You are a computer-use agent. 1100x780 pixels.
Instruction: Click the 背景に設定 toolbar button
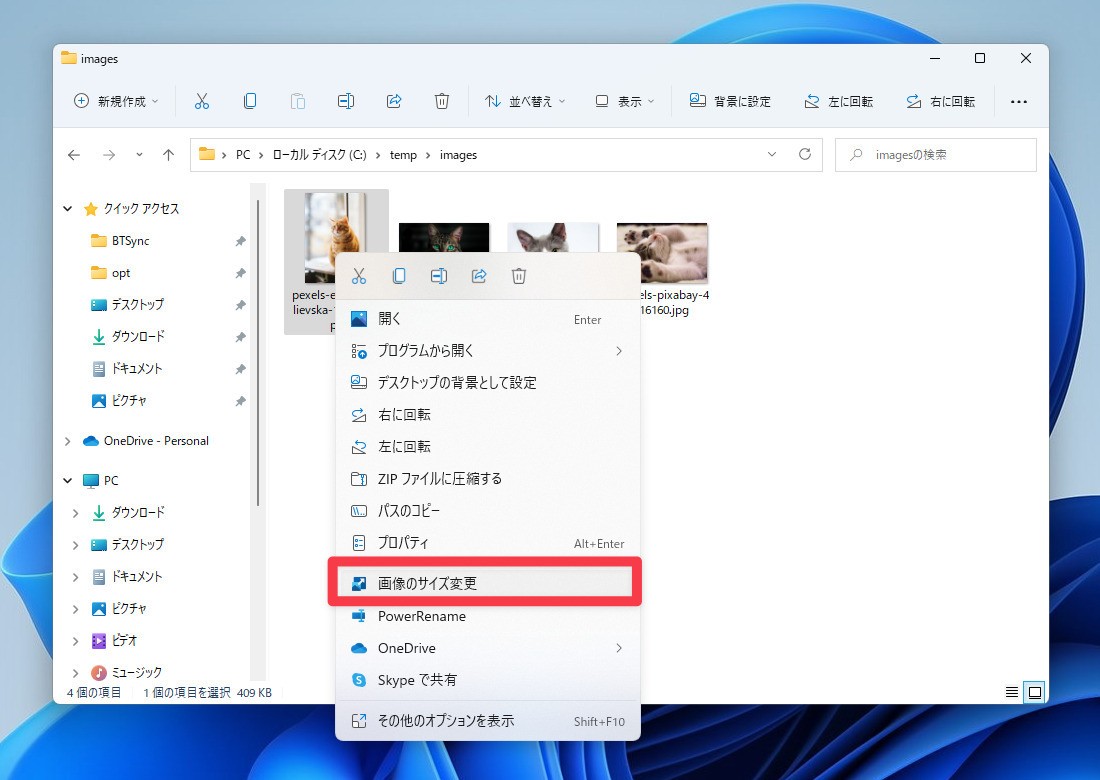731,101
